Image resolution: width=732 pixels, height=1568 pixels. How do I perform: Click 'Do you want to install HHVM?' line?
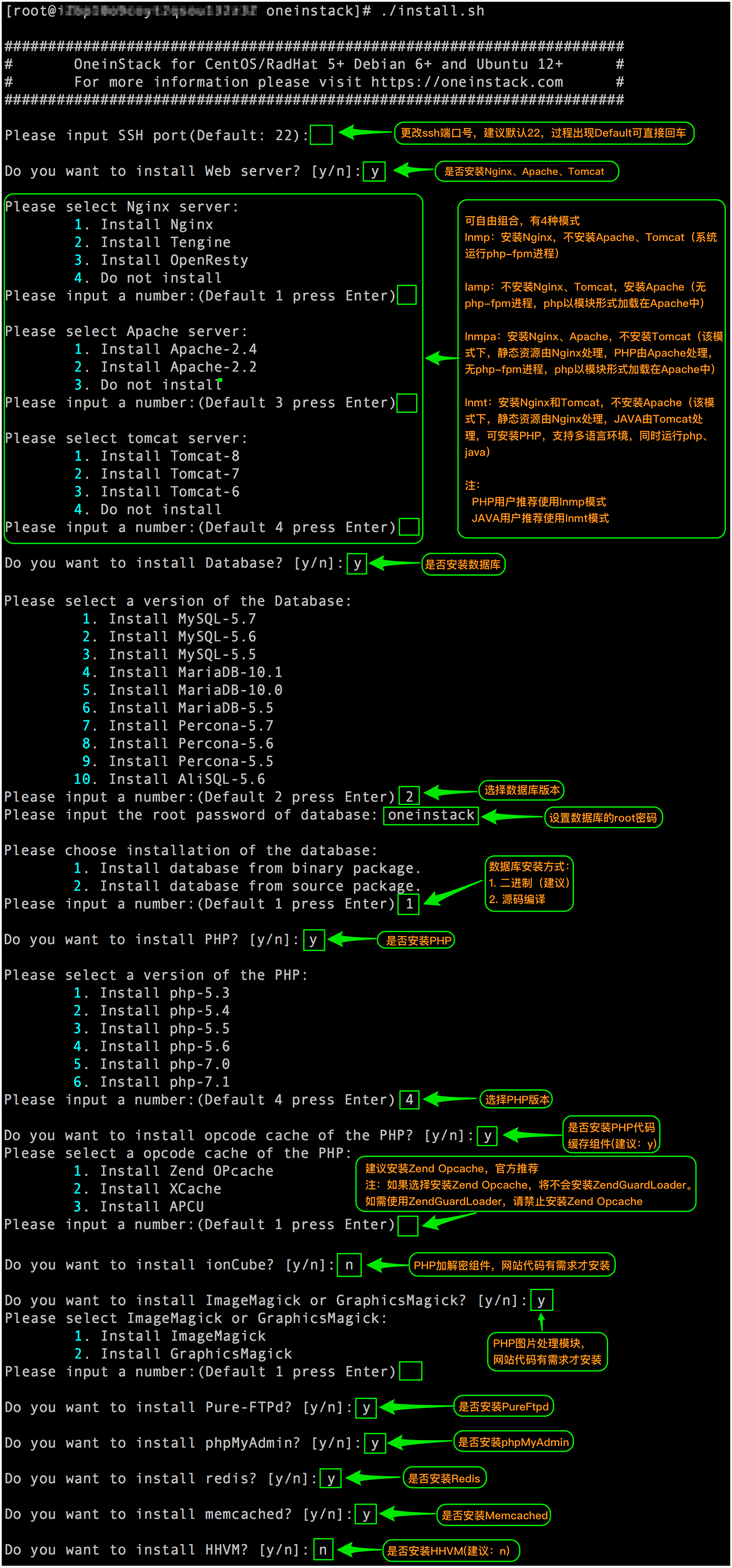point(157,1550)
